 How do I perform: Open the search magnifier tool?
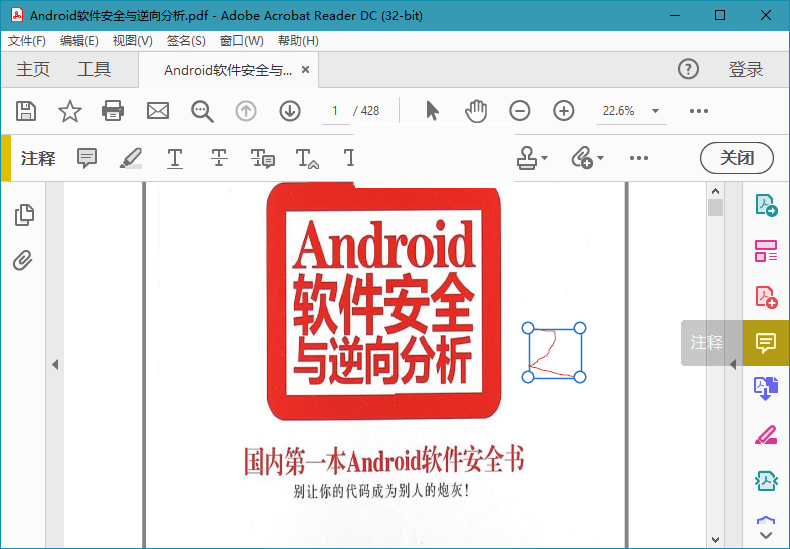click(202, 111)
